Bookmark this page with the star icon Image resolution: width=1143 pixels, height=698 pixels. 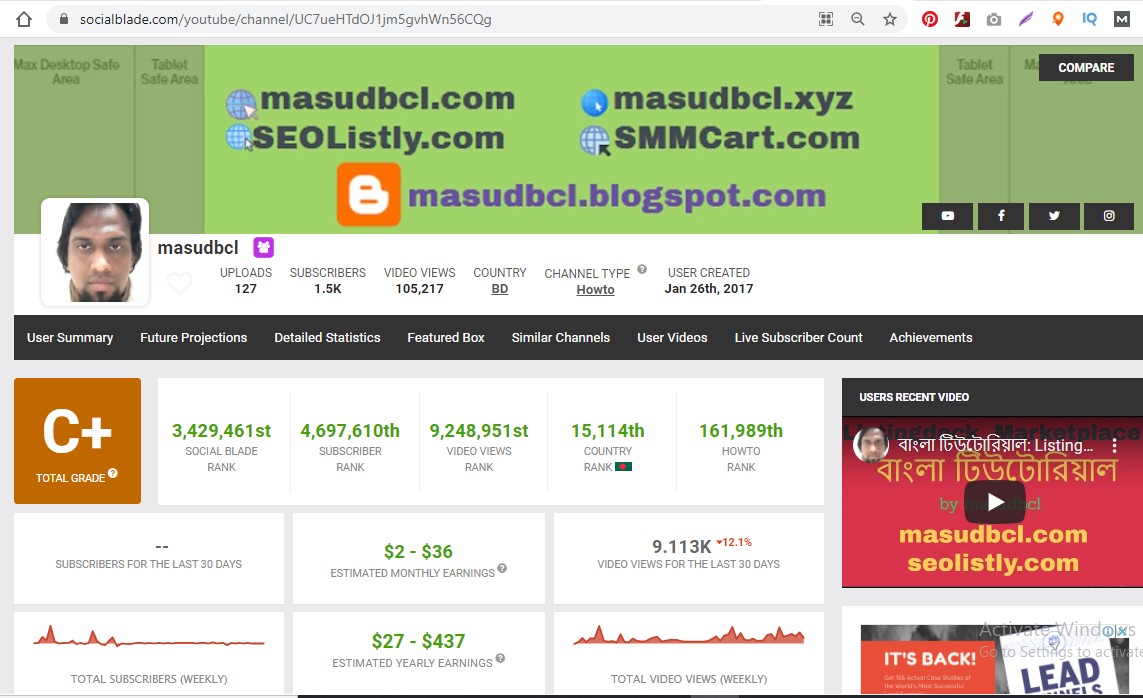point(890,20)
